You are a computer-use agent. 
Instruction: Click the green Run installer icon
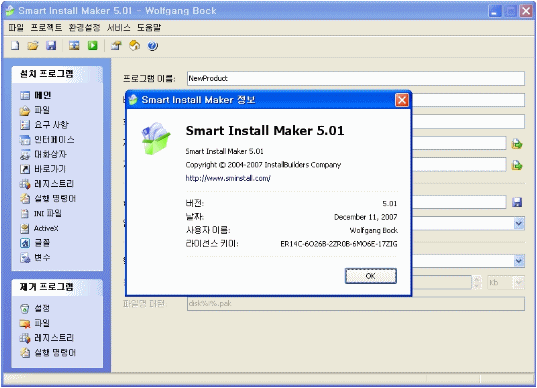pos(92,46)
